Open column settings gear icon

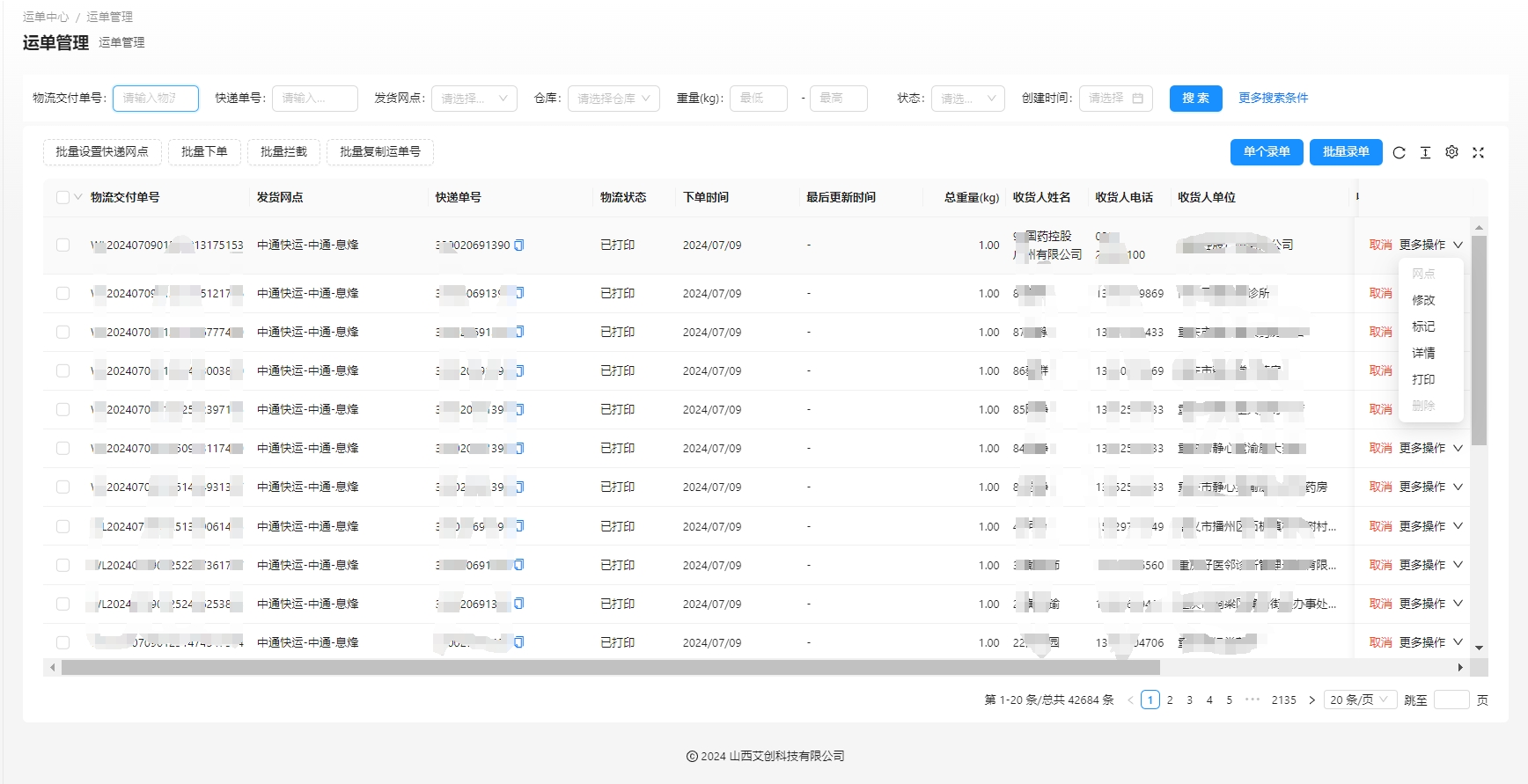tap(1451, 152)
